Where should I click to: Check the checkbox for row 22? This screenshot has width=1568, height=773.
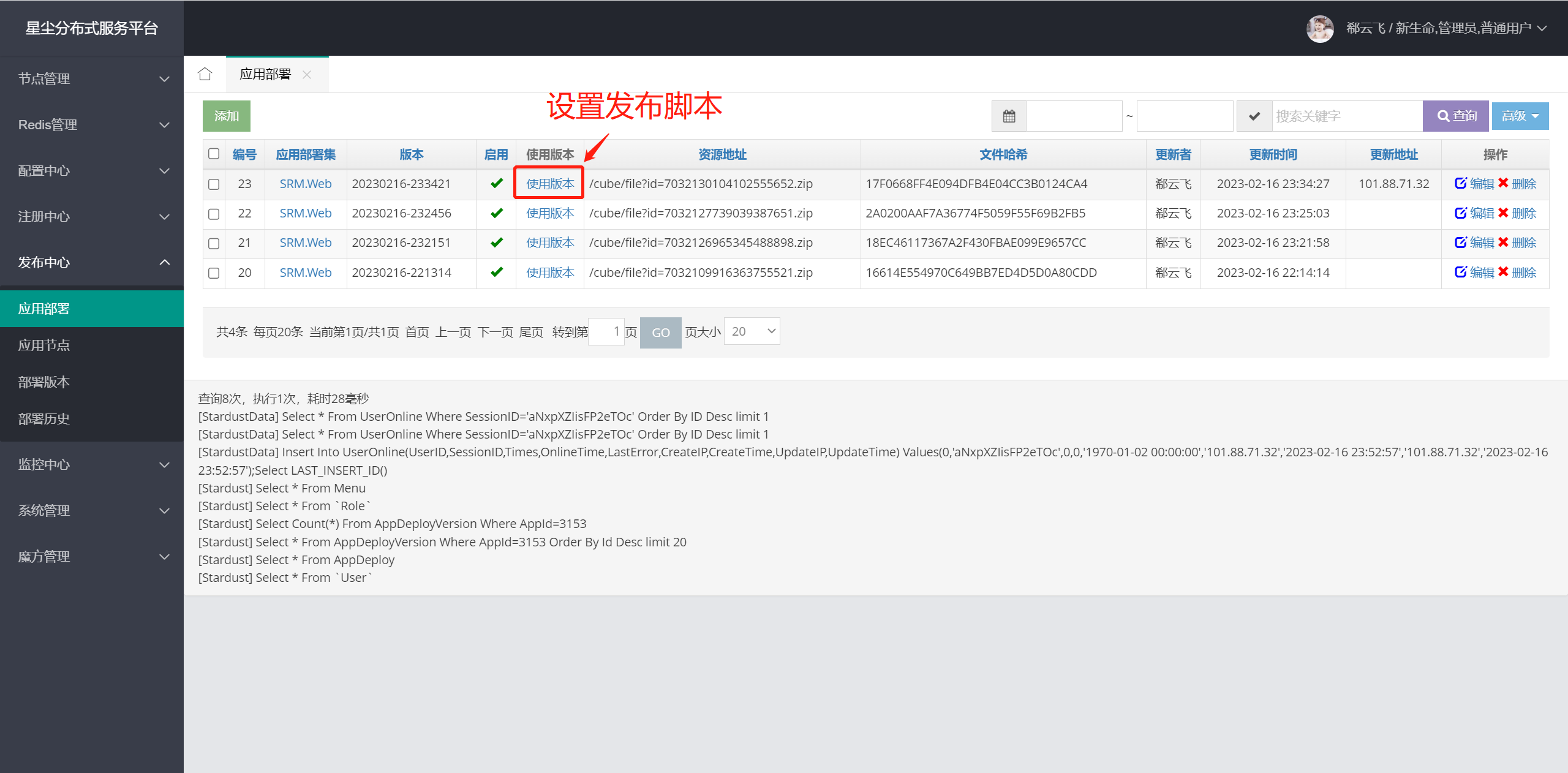[214, 214]
